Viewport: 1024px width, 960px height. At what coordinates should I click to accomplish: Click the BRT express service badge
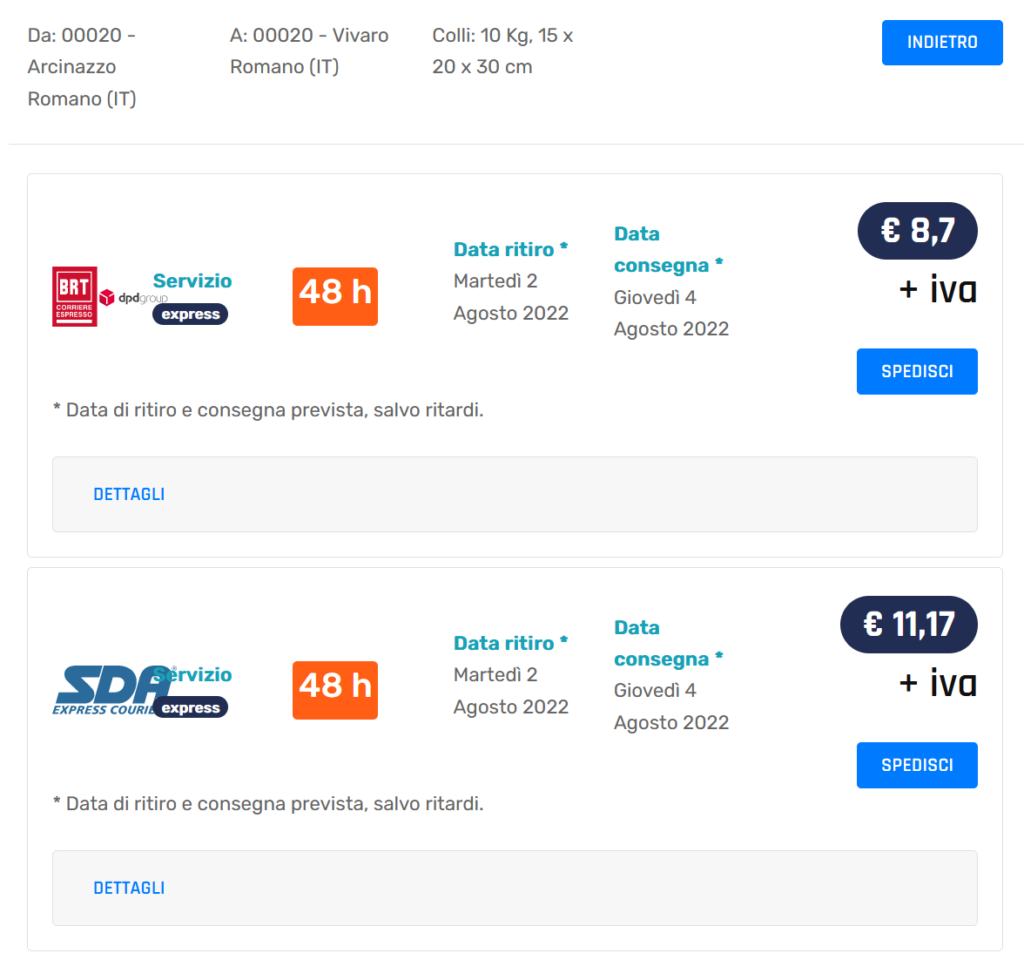[190, 314]
